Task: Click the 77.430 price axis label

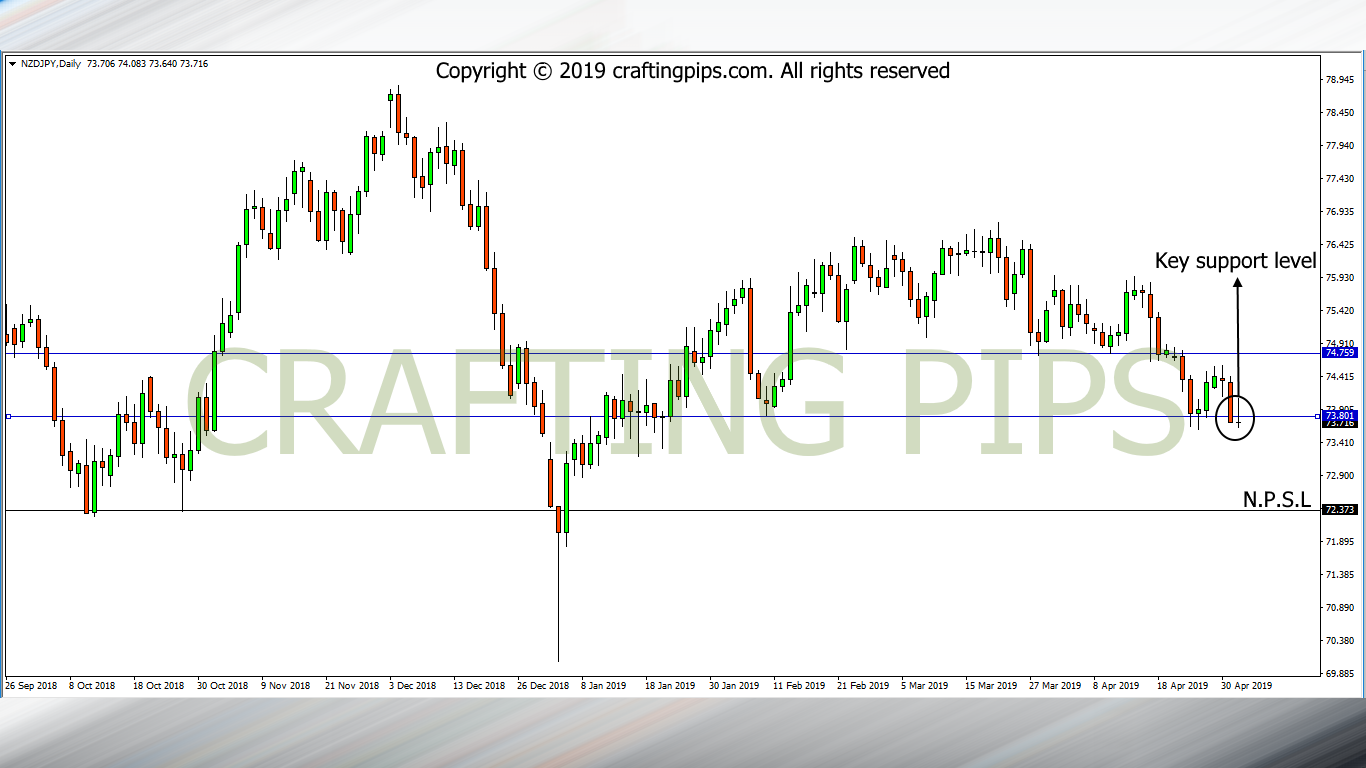Action: click(1340, 178)
